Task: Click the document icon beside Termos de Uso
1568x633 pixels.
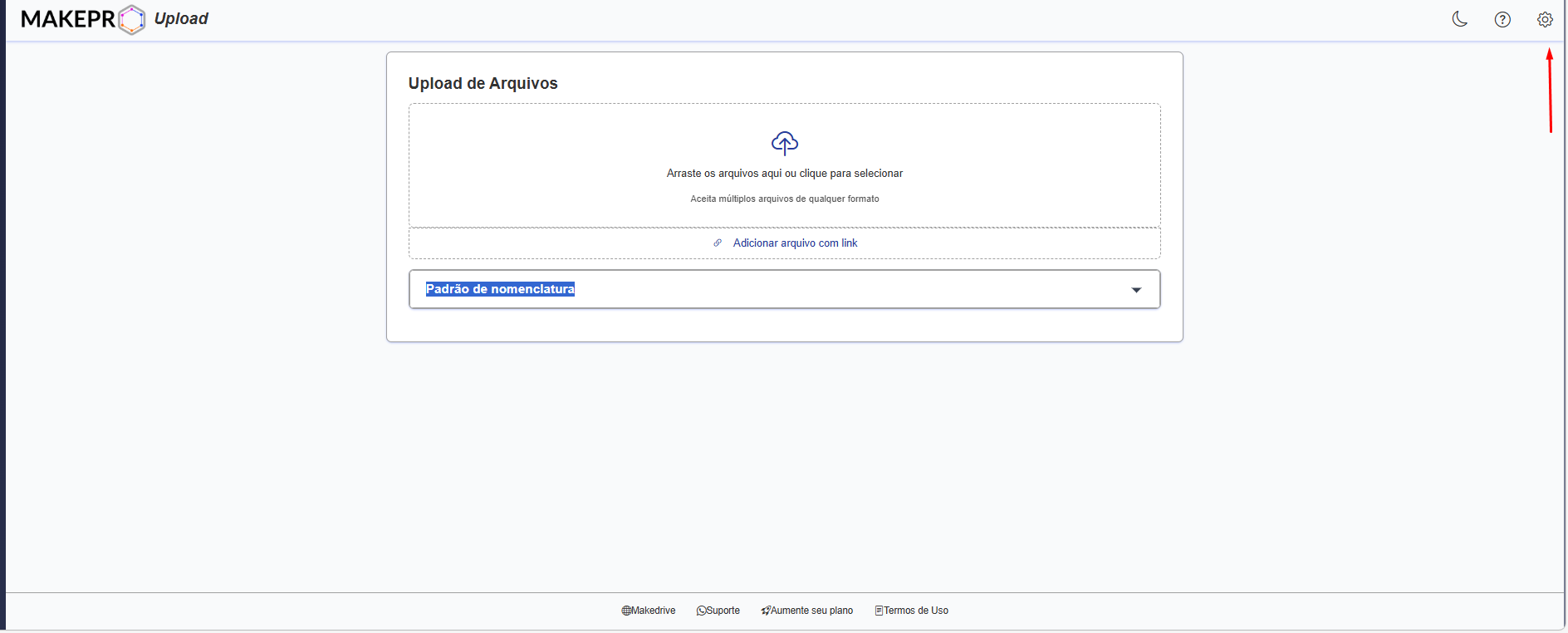Action: click(879, 611)
